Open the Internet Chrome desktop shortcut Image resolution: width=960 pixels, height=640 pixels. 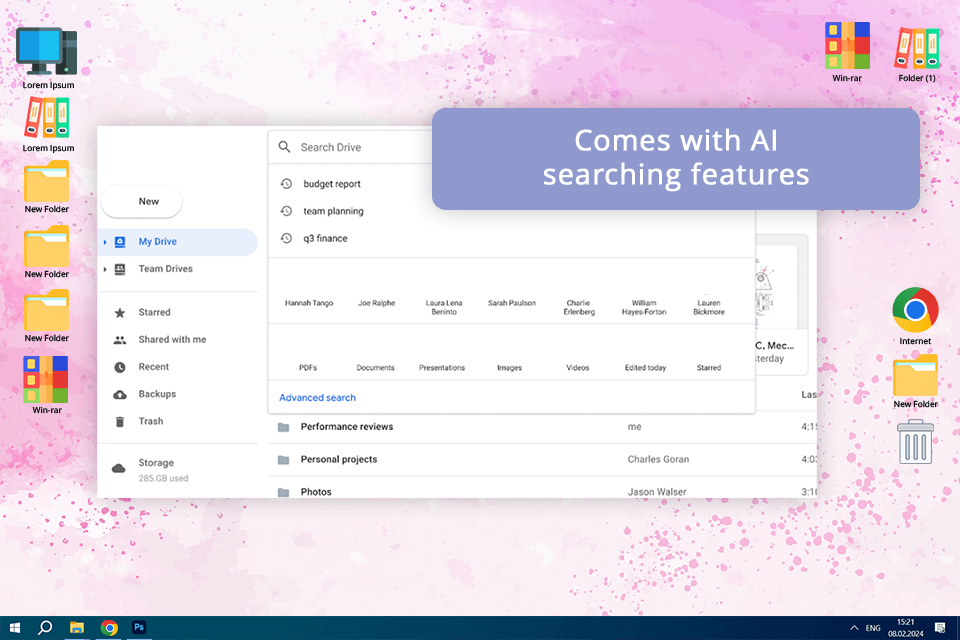click(915, 316)
